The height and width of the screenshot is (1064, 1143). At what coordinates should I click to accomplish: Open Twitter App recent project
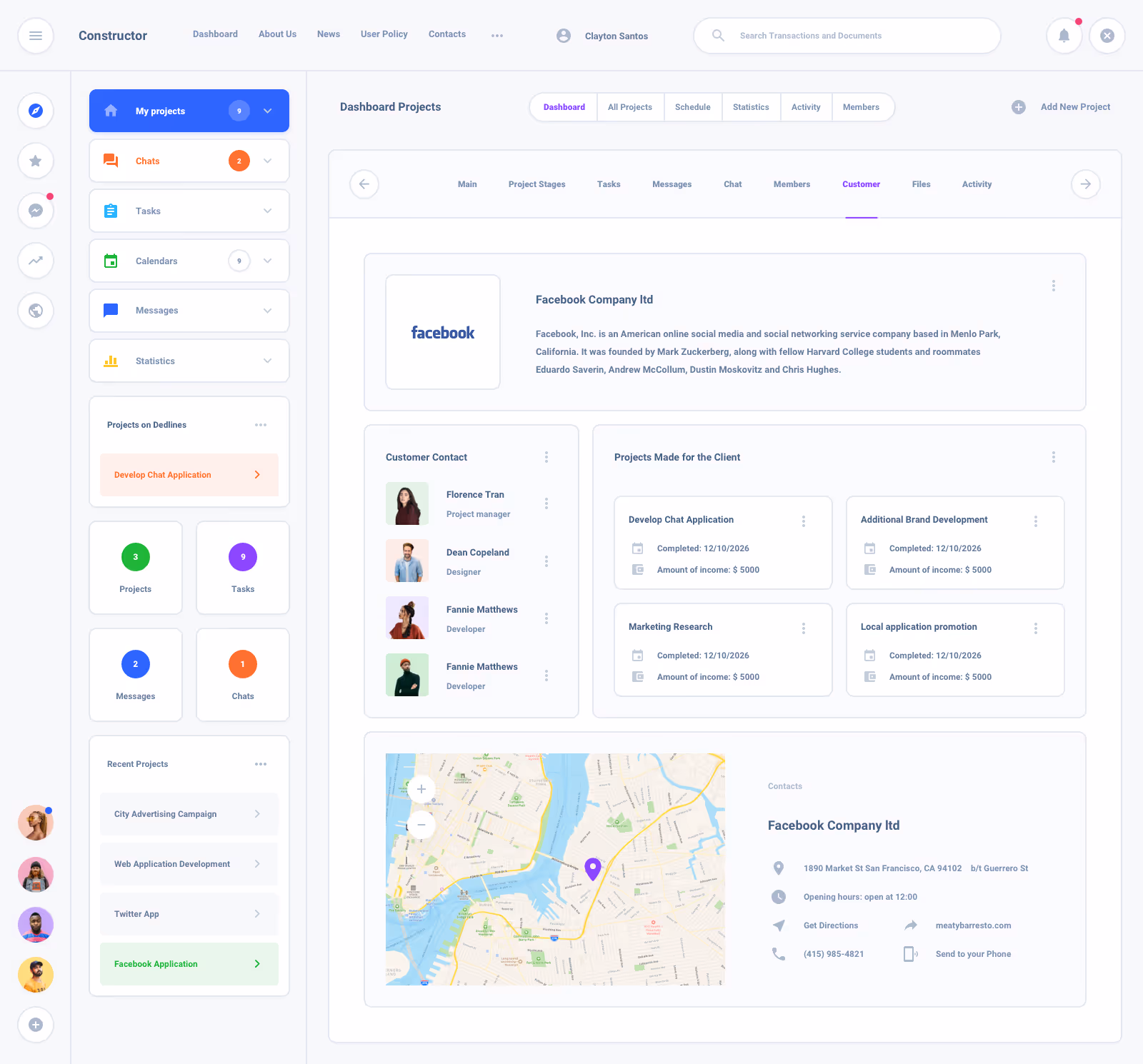click(x=189, y=914)
